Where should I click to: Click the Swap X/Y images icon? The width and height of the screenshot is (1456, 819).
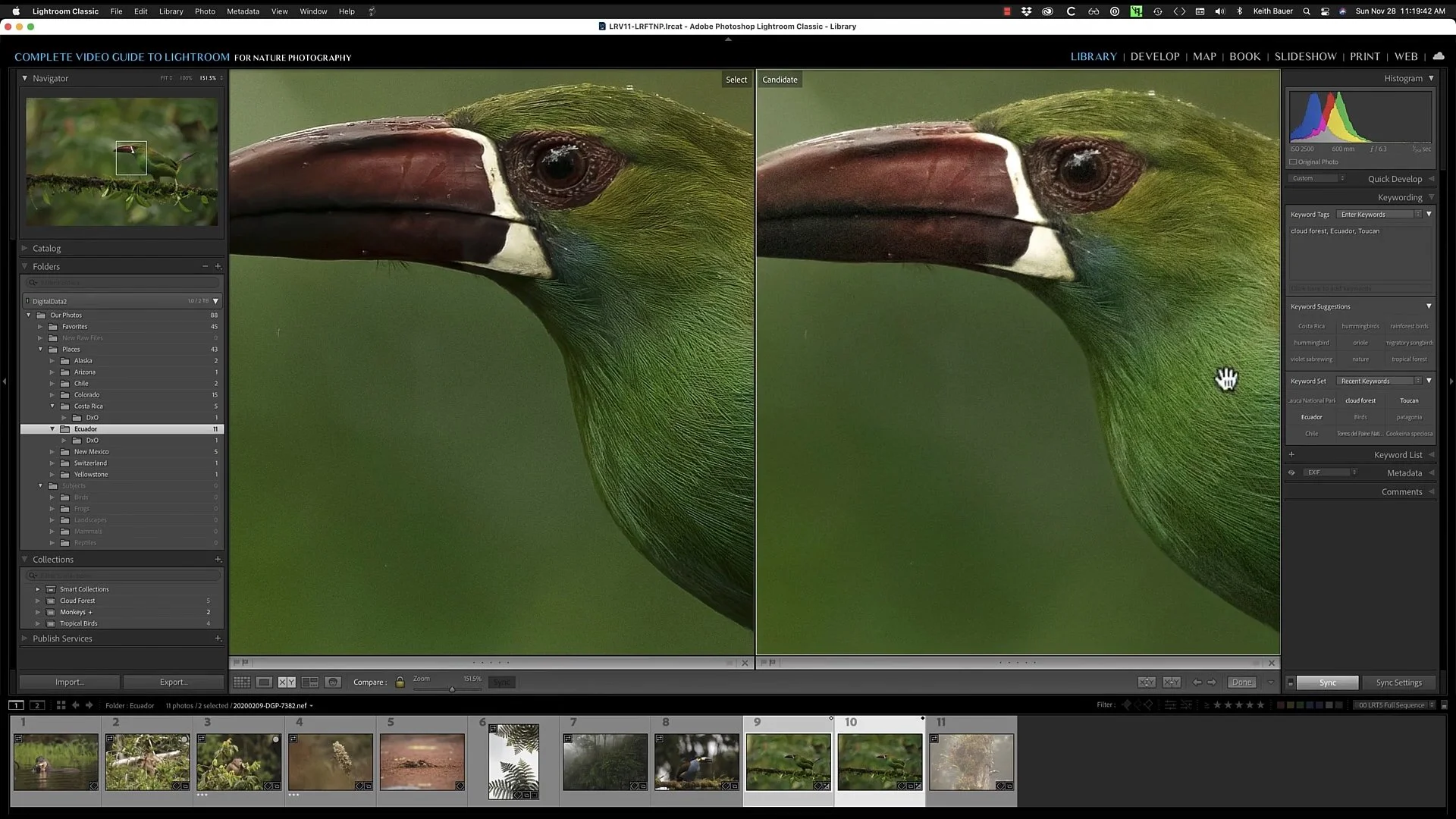point(1147,682)
